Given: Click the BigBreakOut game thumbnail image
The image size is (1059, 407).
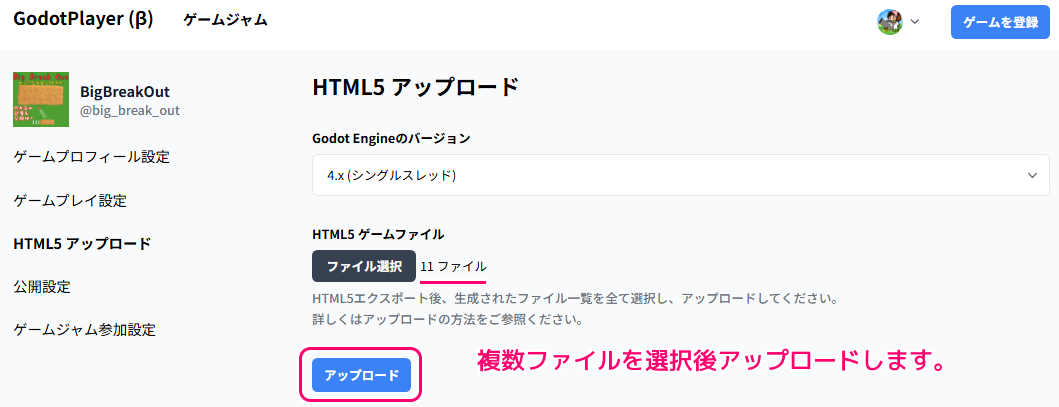Looking at the screenshot, I should tap(41, 99).
